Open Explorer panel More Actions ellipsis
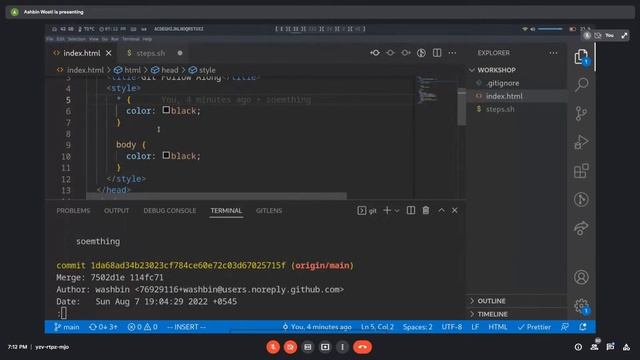The width and height of the screenshot is (640, 360). click(553, 53)
